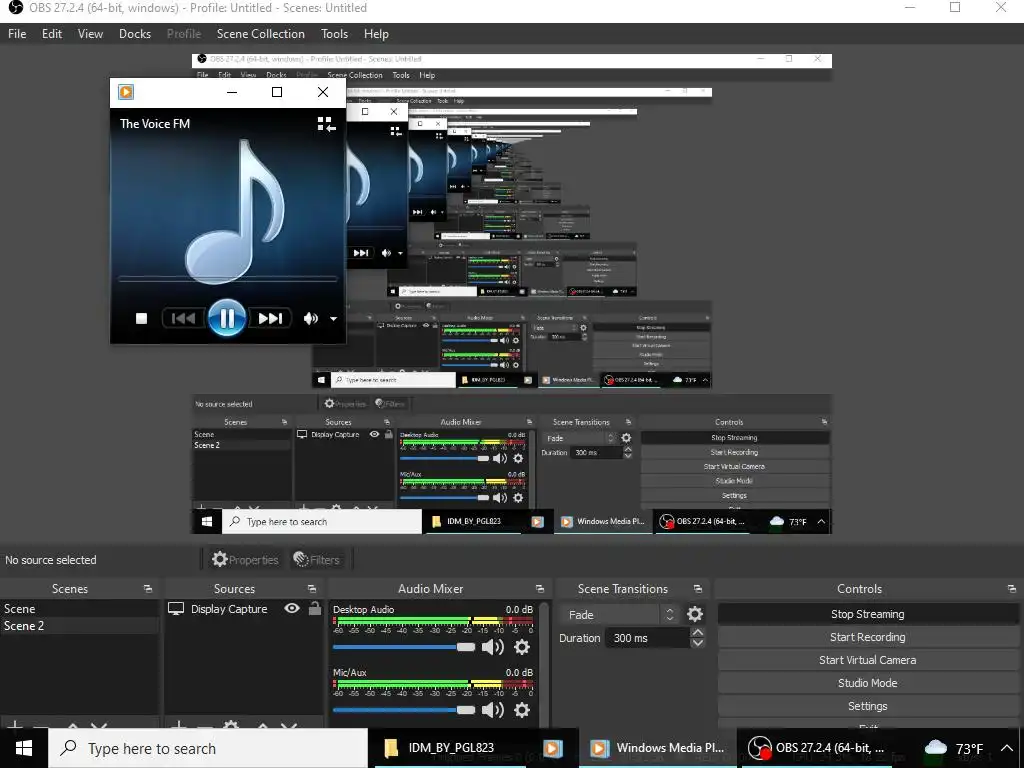Skip to next track in Media Player
Screen dimensions: 1024x768
tap(270, 318)
